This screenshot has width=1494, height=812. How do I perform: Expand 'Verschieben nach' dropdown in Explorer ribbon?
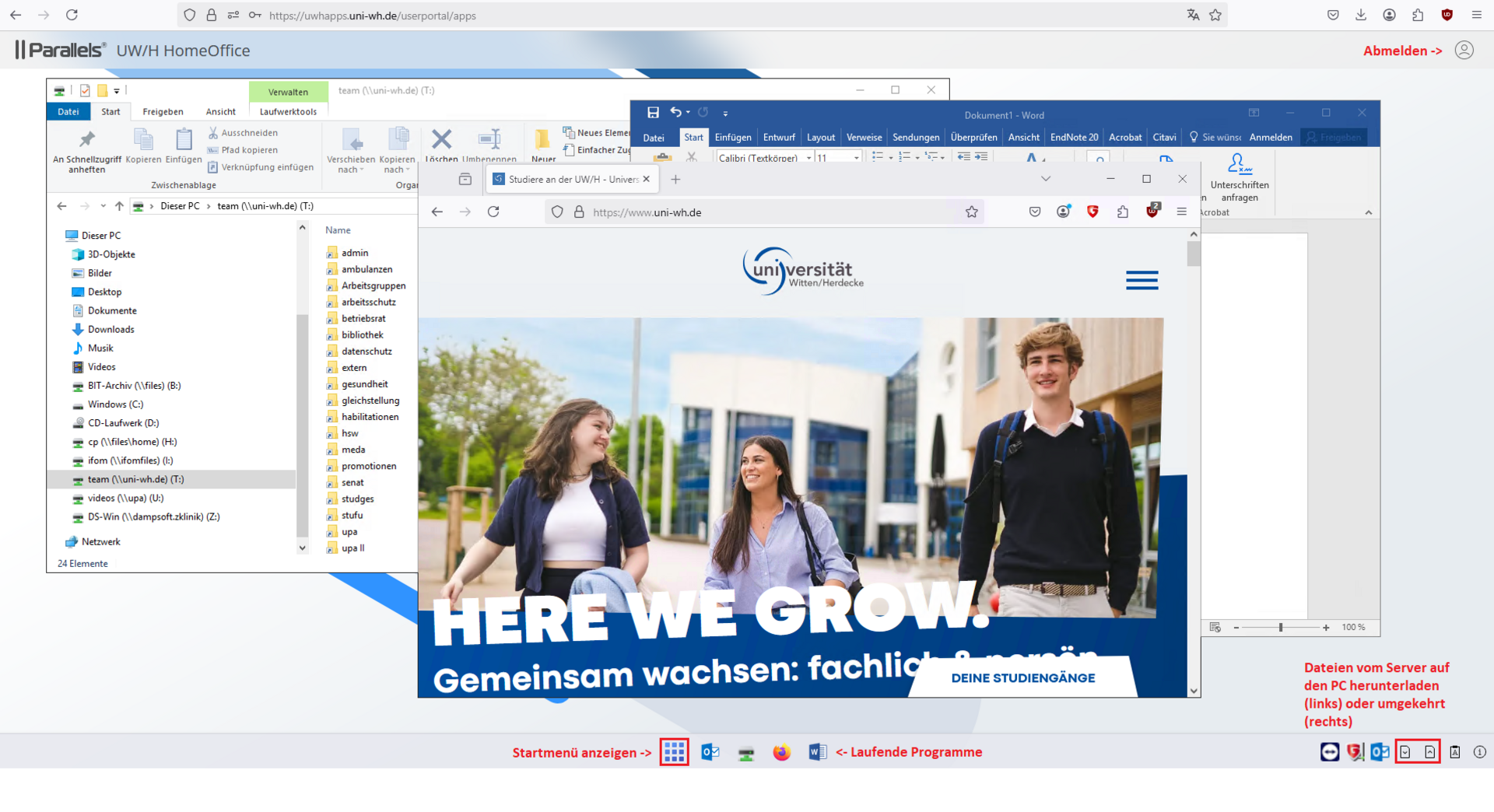tap(351, 164)
